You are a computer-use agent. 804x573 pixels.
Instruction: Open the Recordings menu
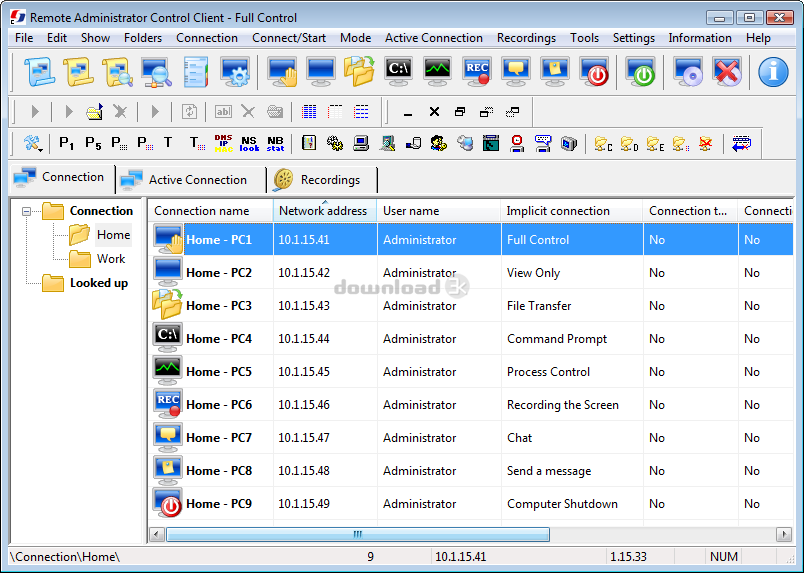point(526,38)
